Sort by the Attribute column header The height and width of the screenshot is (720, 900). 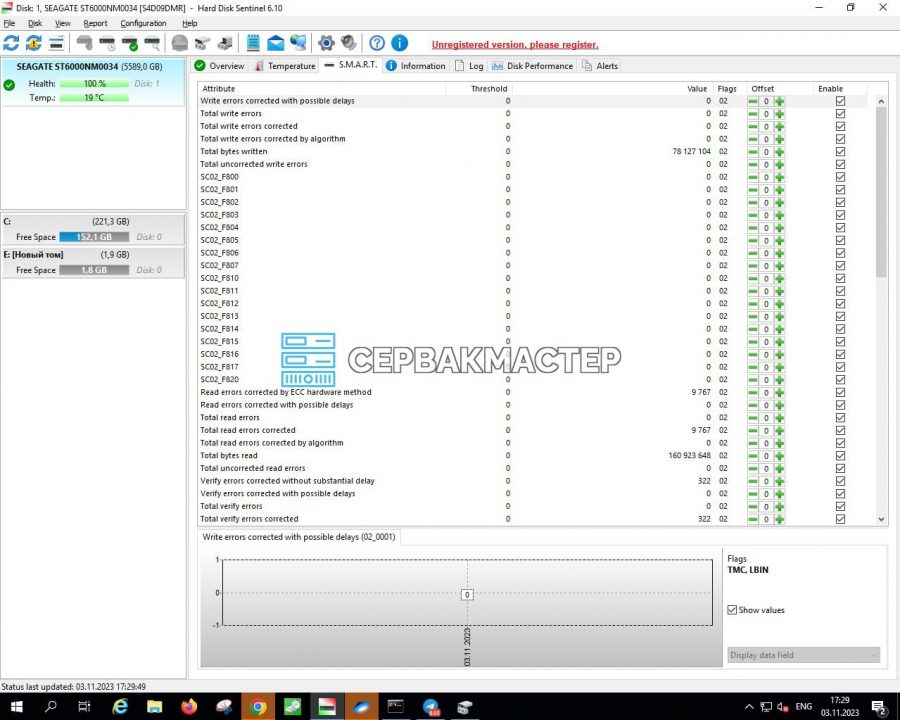tap(321, 88)
